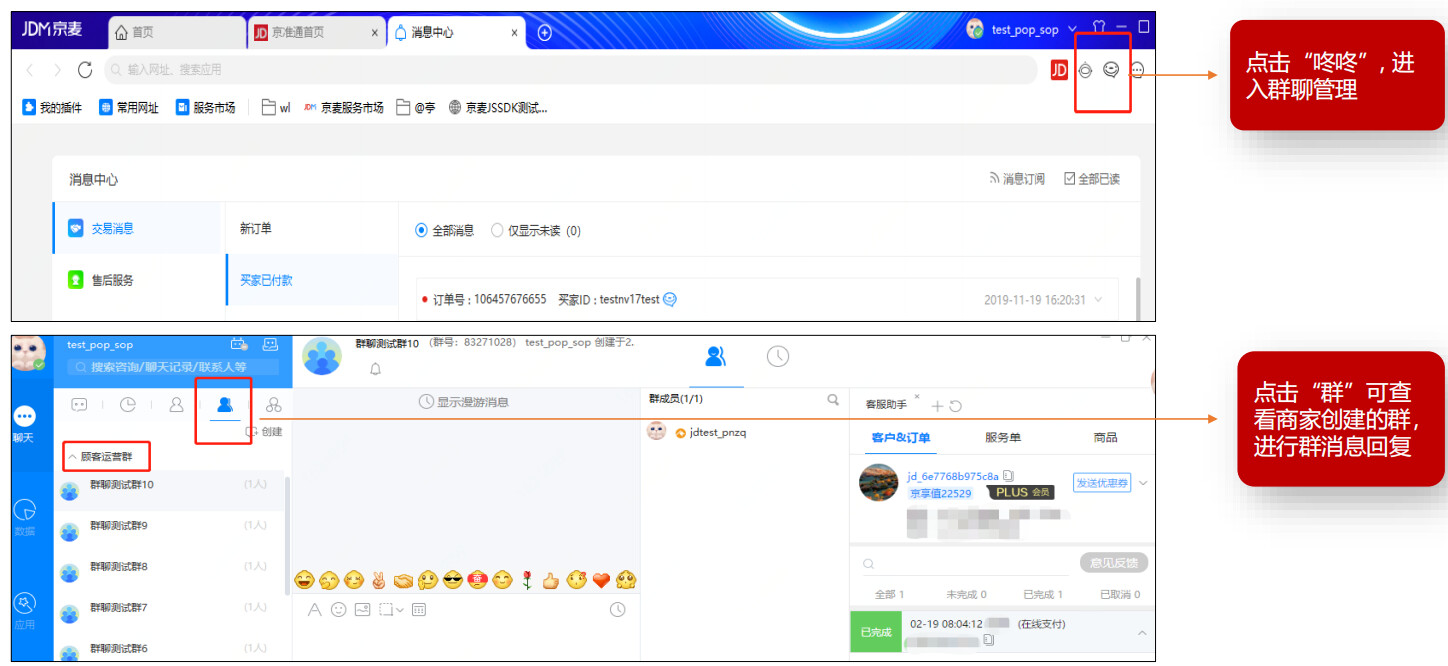Select the 消息中心 browser tab
Viewport: 1448px width, 666px height.
[x=455, y=32]
